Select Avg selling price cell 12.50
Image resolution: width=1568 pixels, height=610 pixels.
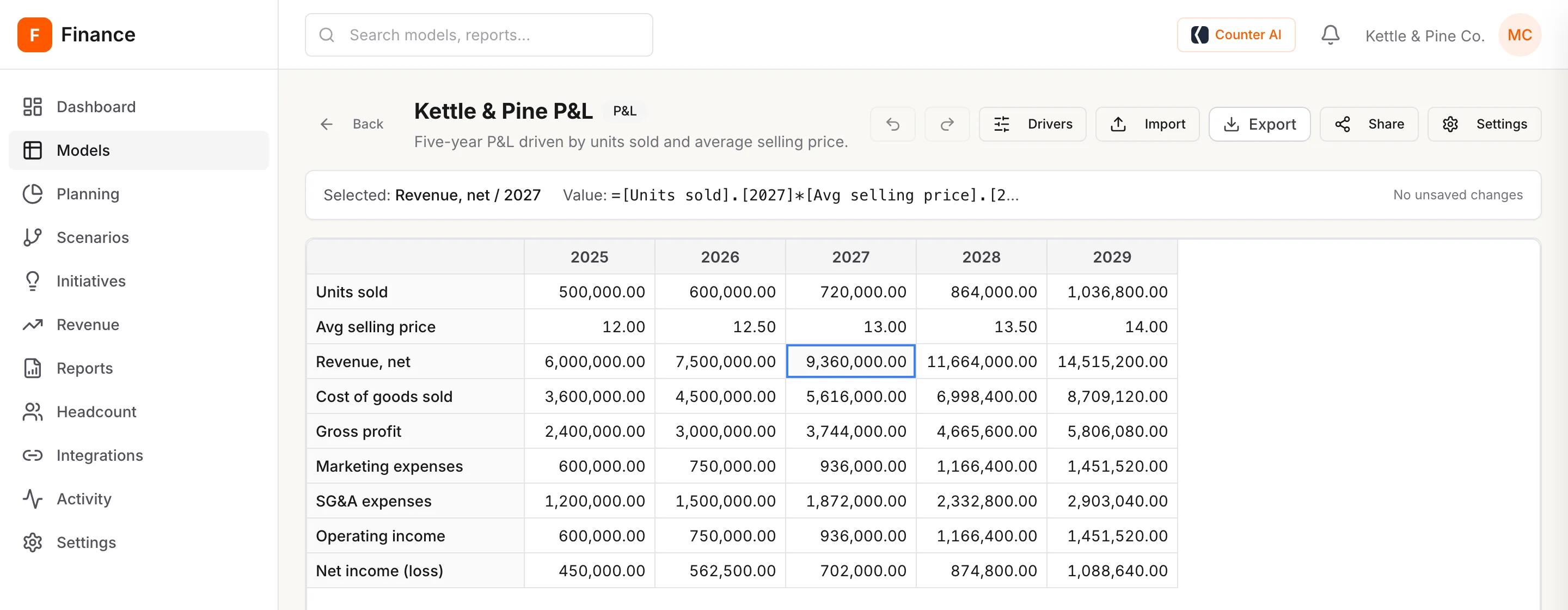click(x=720, y=327)
